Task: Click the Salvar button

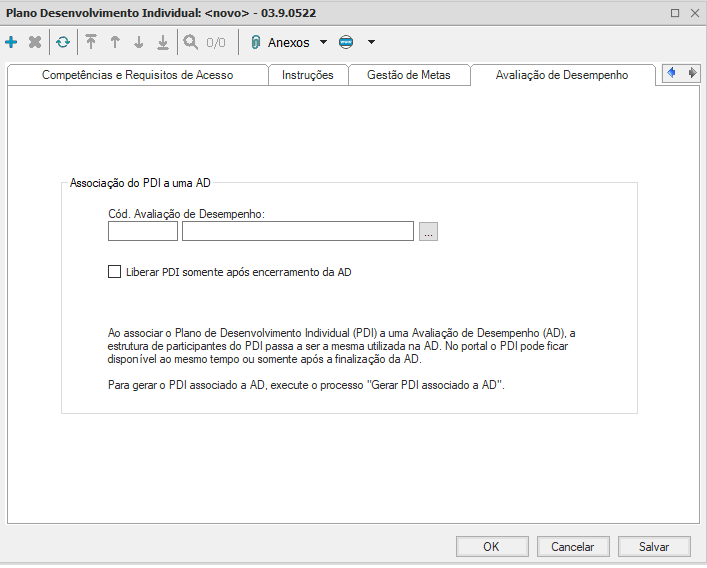Action: tap(654, 547)
